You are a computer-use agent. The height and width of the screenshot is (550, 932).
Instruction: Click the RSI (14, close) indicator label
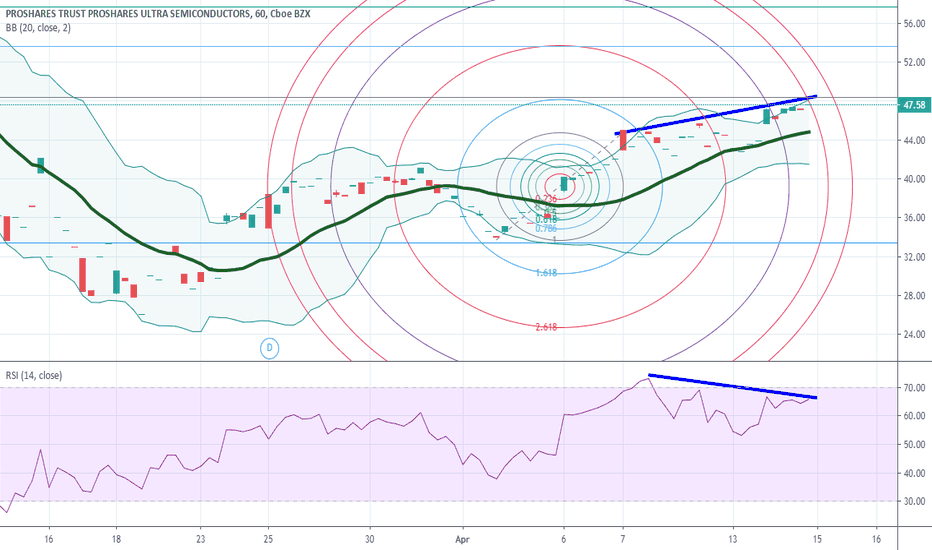pos(34,375)
